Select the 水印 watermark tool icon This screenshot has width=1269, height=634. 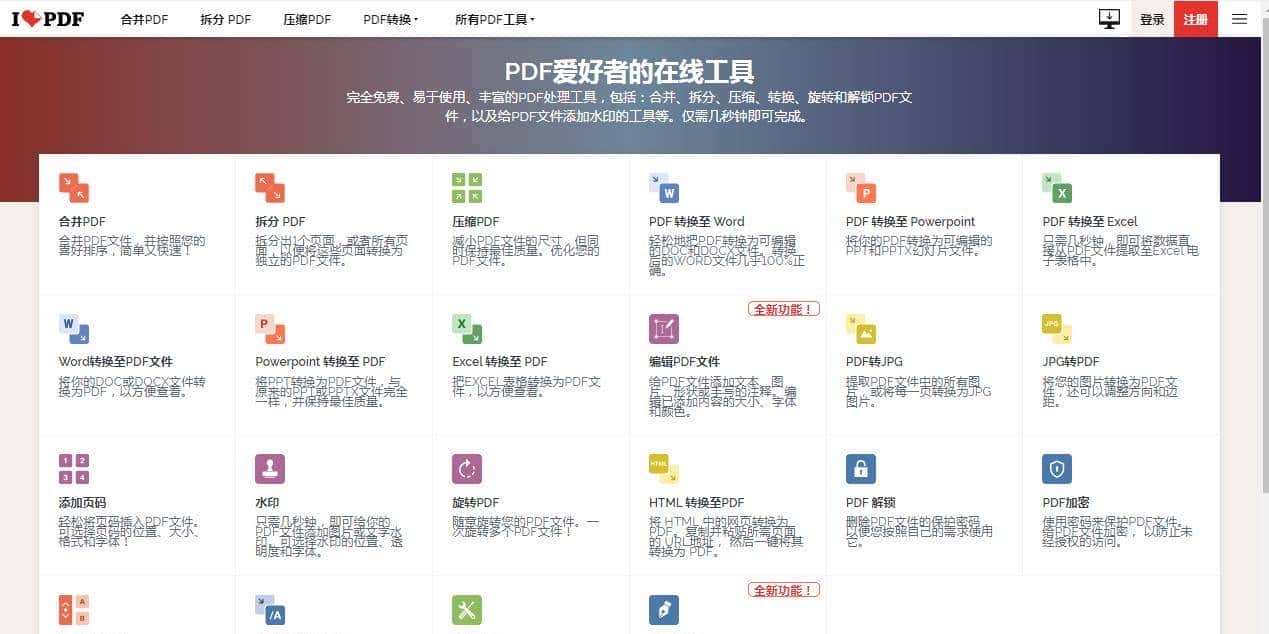268,467
